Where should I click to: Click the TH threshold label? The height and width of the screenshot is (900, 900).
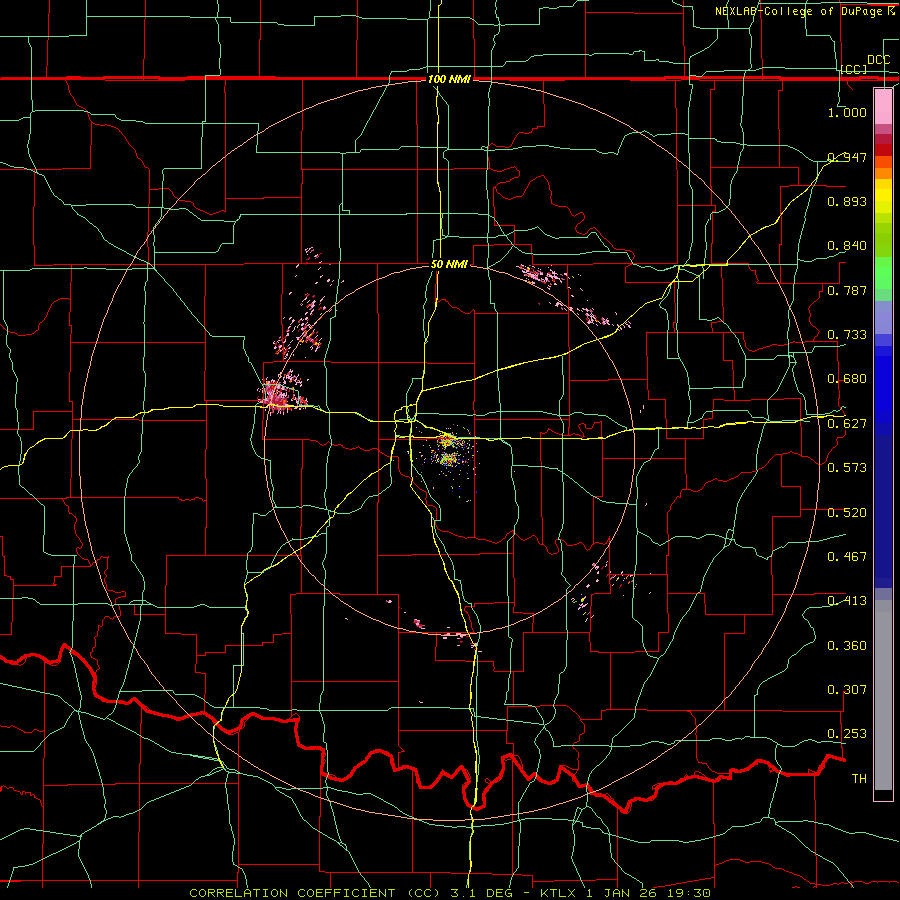[x=859, y=779]
